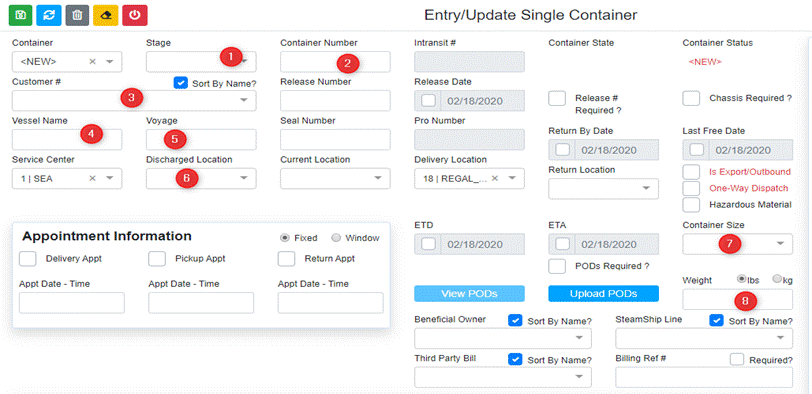Click the Appointment Information heading
812x394 pixels.
click(x=107, y=236)
